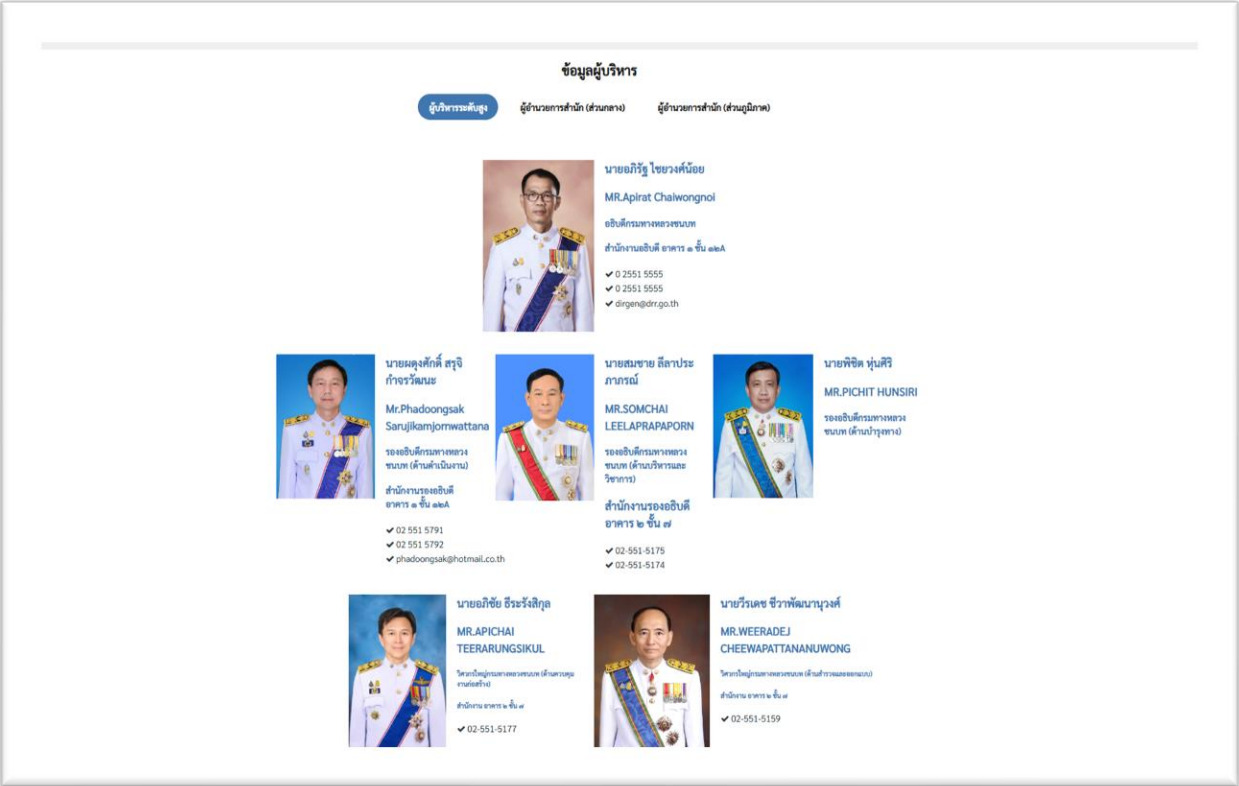Switch to ผู้อำนวยการสำนัก (ส่วนกลาง) tab
1239x786 pixels.
point(572,108)
